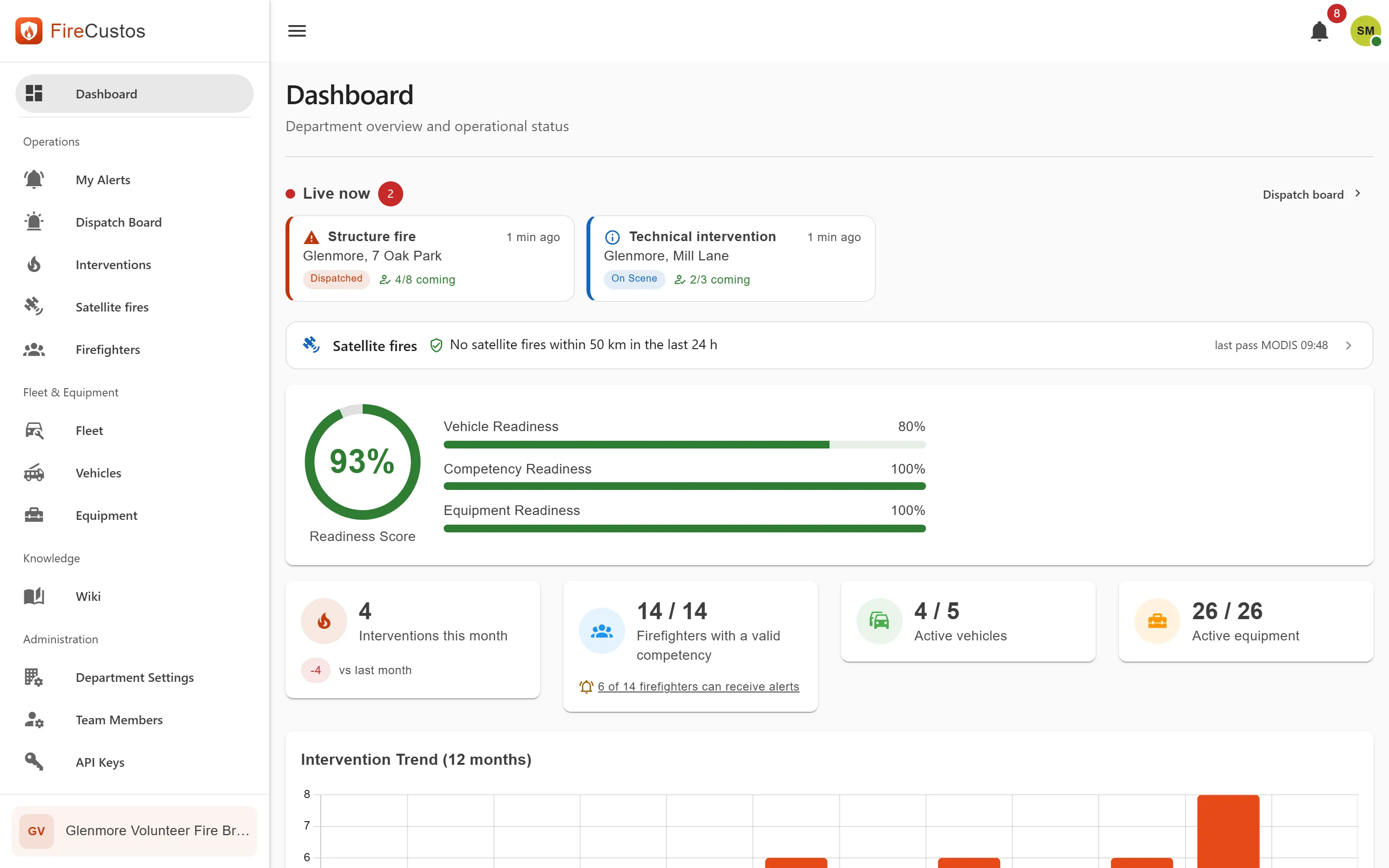1389x868 pixels.
Task: Click the Dispatch Board siren icon
Action: tap(34, 222)
